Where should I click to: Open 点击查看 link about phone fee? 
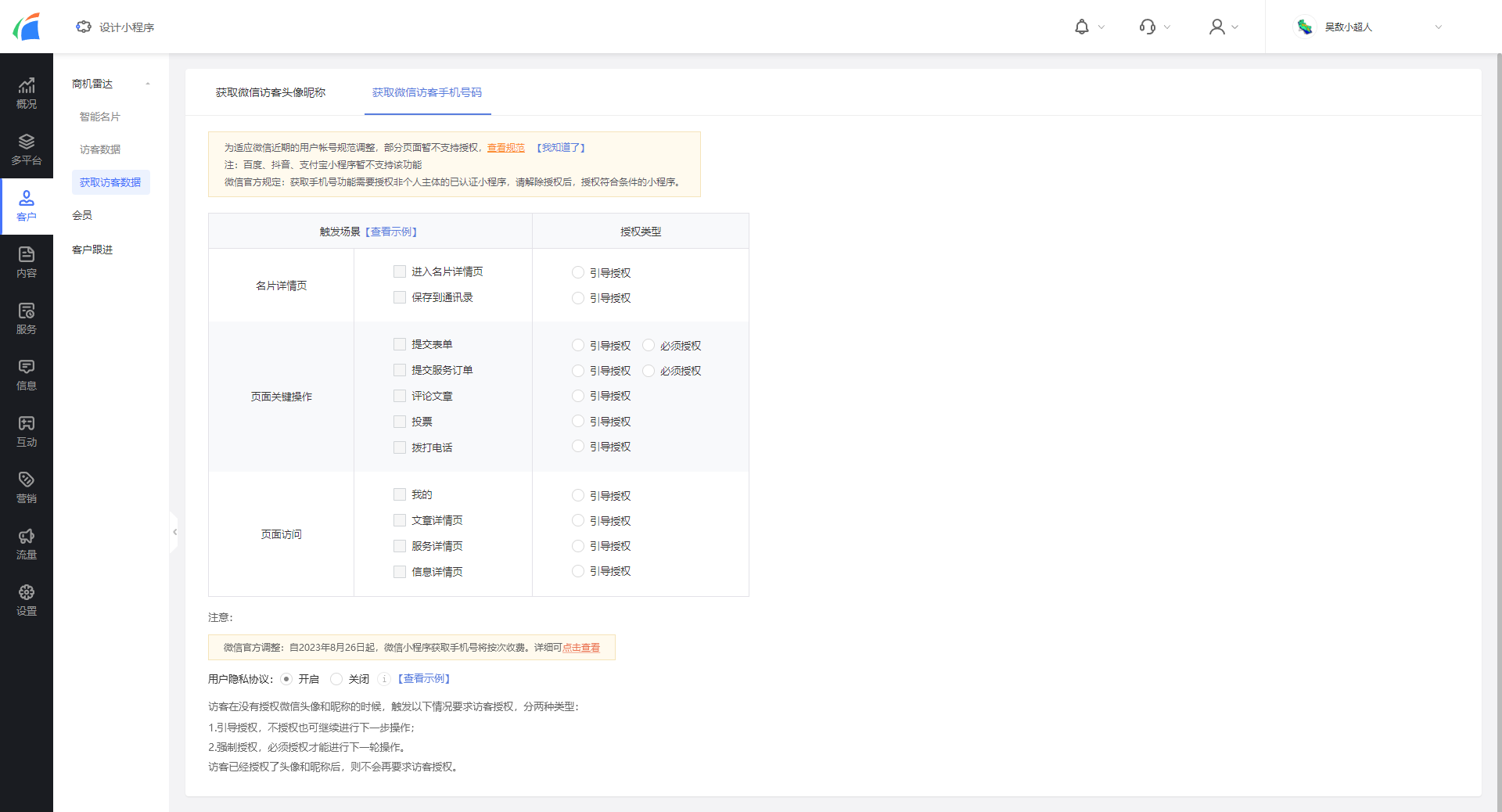(x=581, y=648)
